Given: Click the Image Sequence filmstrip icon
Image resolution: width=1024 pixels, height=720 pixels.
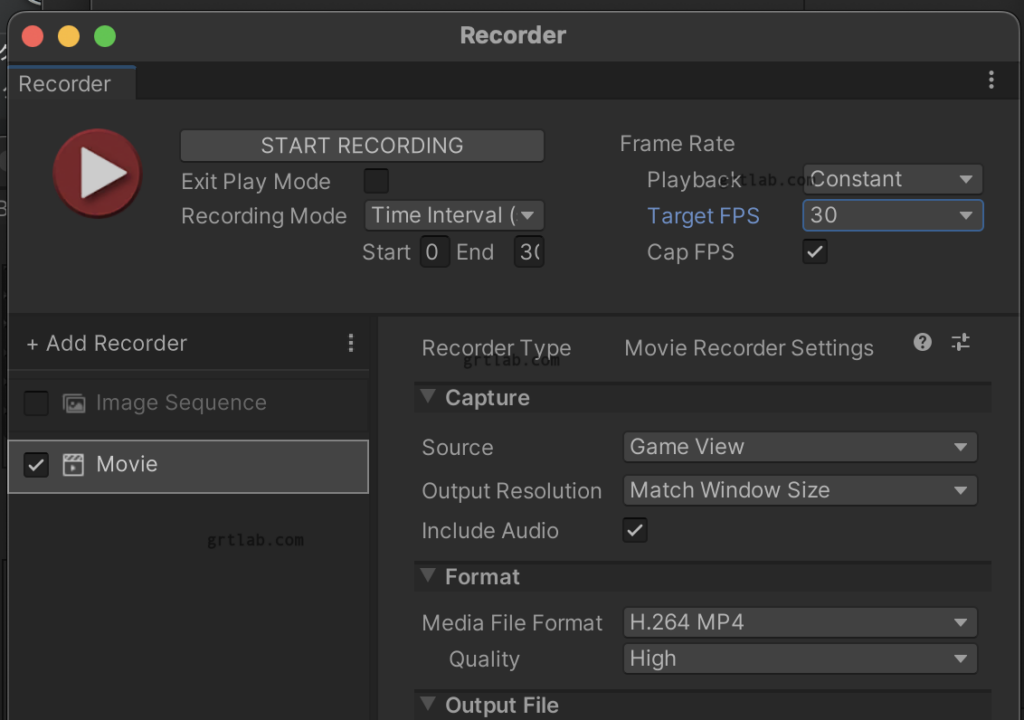Looking at the screenshot, I should (73, 403).
